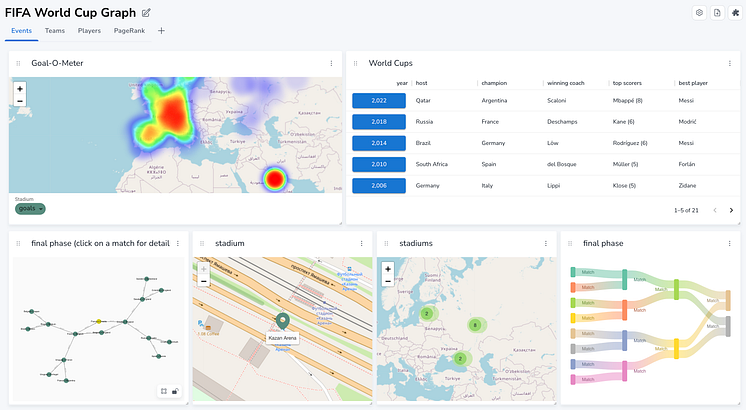The height and width of the screenshot is (410, 746).
Task: Open stadiums card options menu
Action: click(546, 244)
